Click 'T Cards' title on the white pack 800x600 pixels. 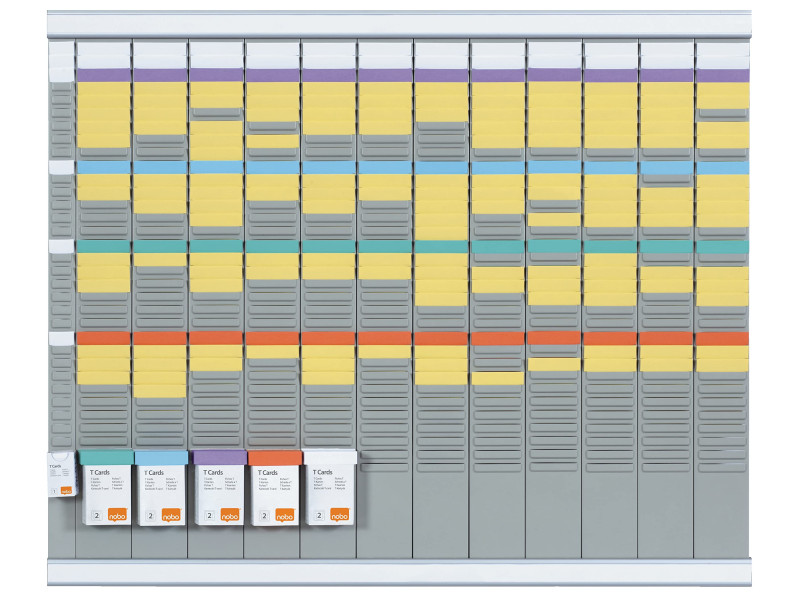point(322,472)
